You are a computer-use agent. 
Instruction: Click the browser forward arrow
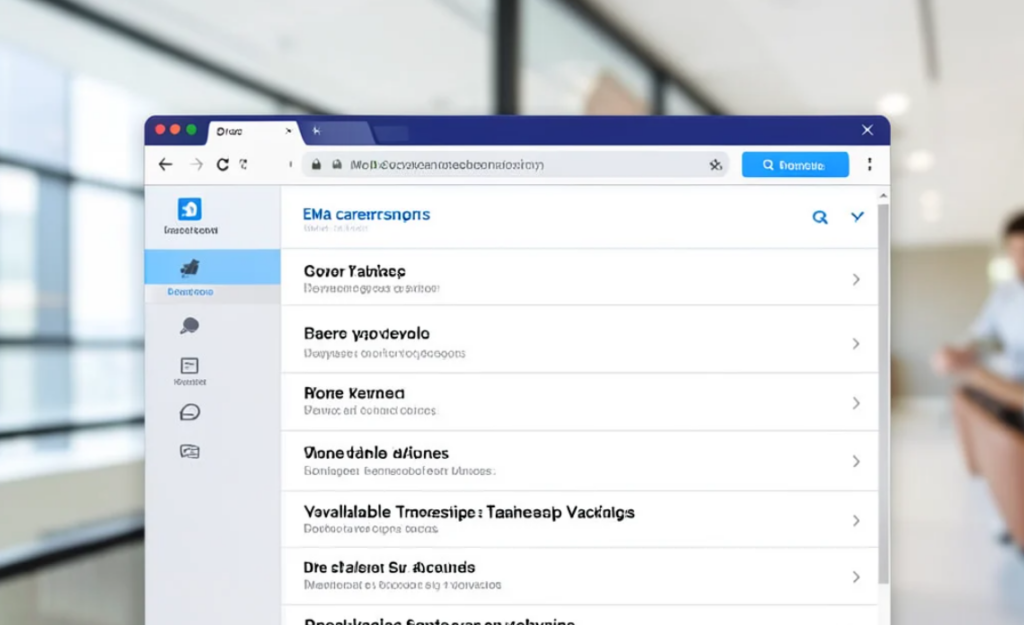point(197,165)
